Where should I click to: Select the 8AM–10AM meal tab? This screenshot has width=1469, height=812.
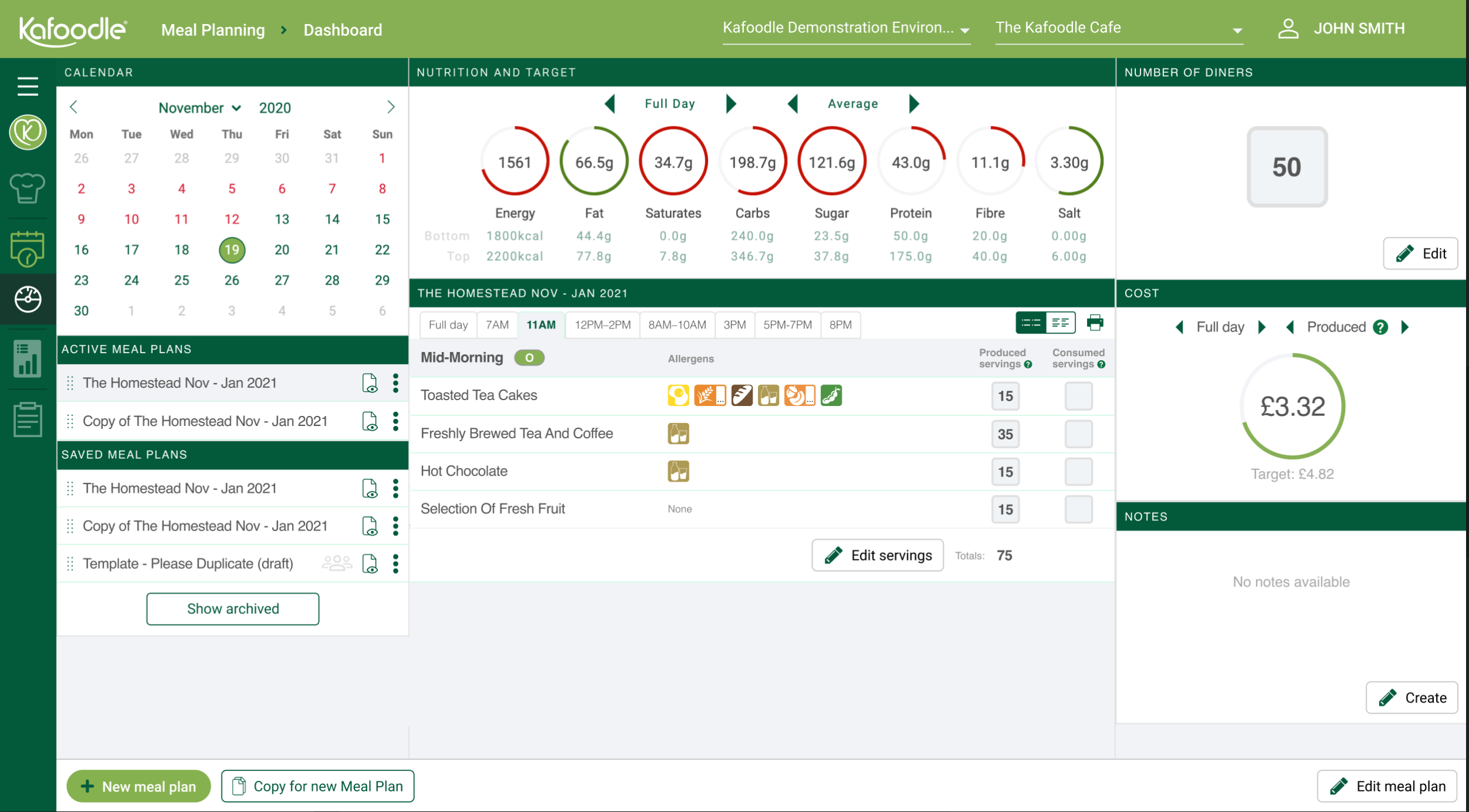677,325
